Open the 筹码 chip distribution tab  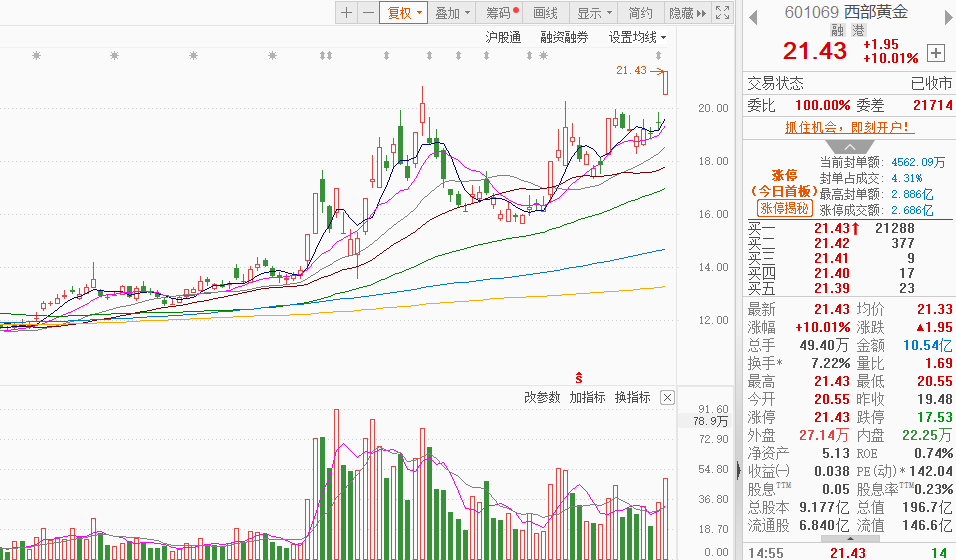(x=501, y=13)
